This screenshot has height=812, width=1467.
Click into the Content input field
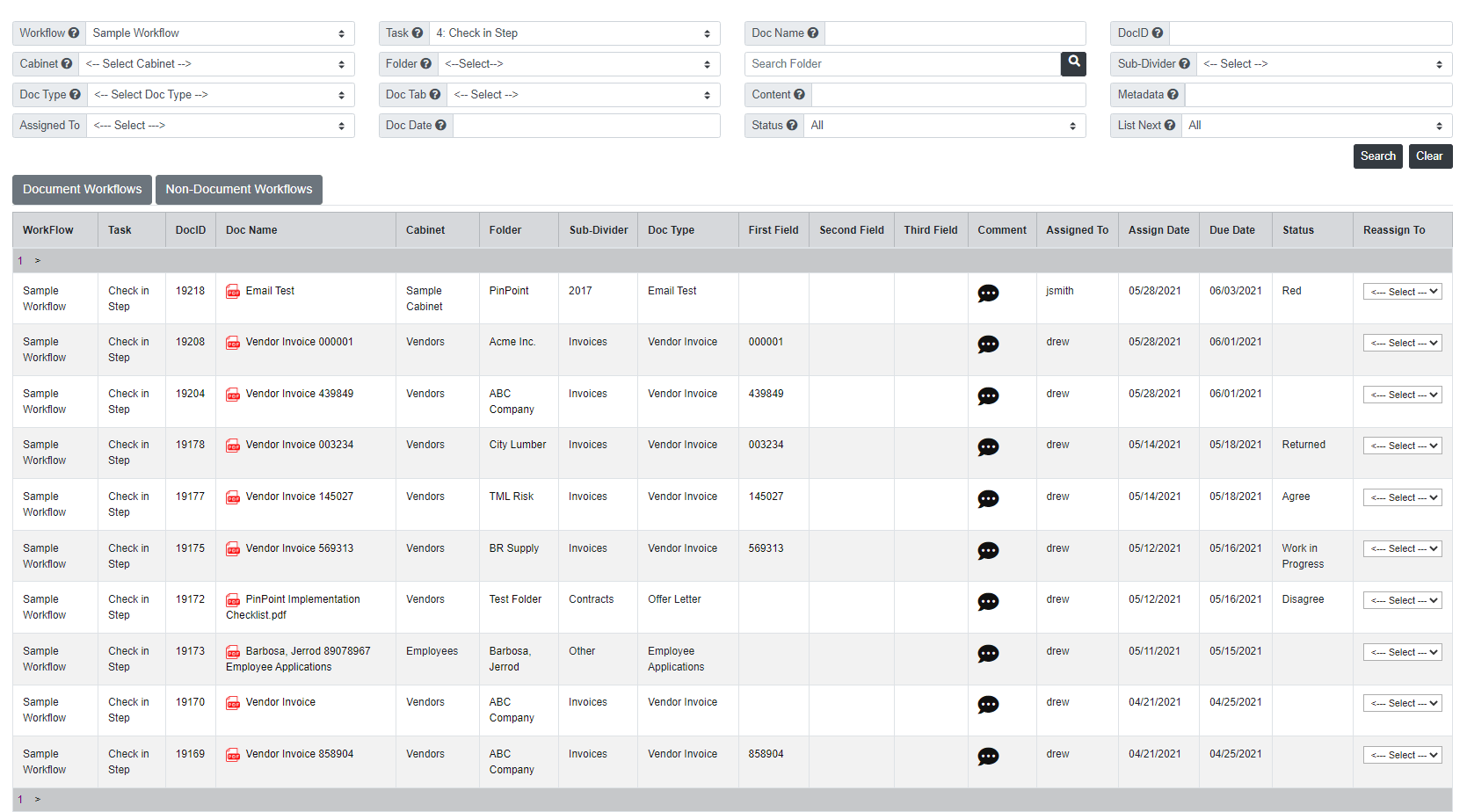pos(948,95)
